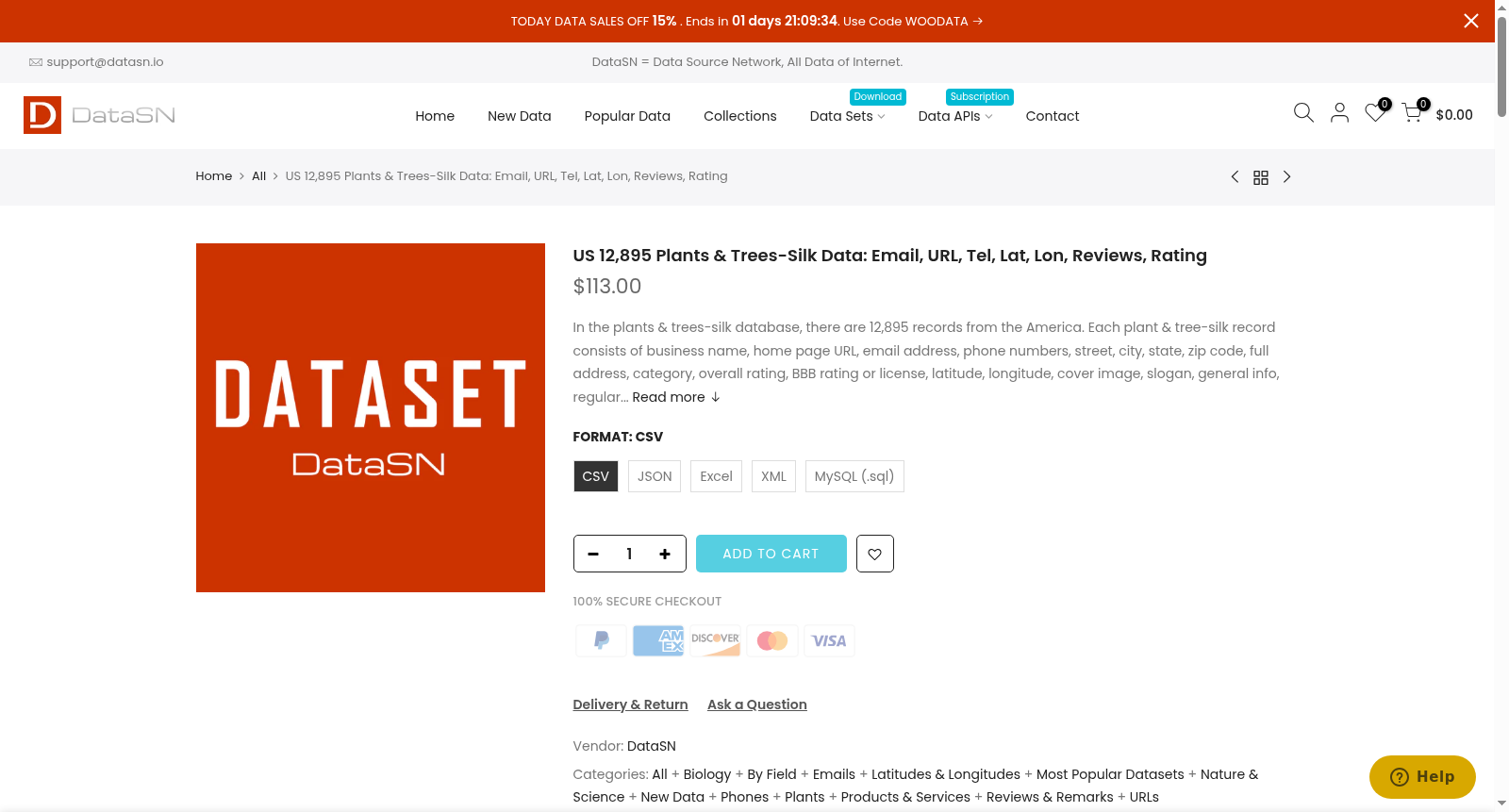Image resolution: width=1509 pixels, height=812 pixels.
Task: Select XML format option
Action: [773, 476]
